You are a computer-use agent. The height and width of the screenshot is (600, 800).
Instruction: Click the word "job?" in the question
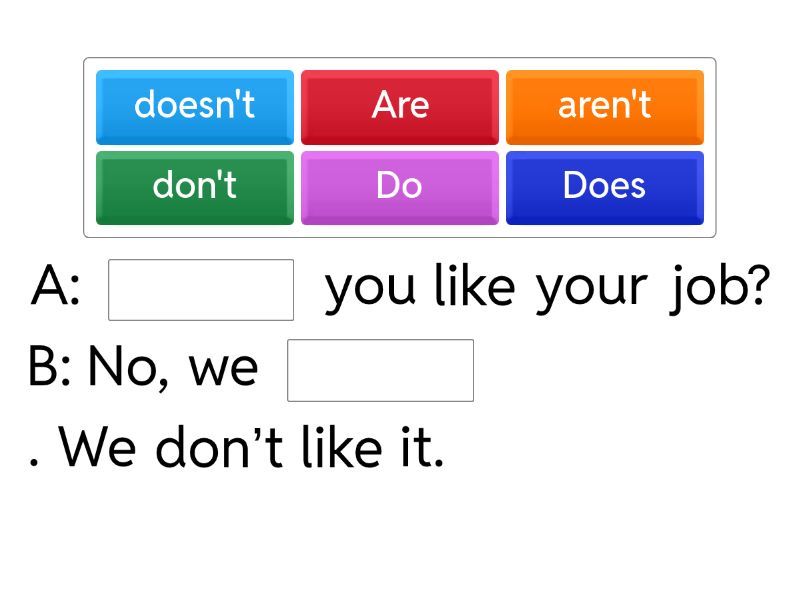(720, 288)
